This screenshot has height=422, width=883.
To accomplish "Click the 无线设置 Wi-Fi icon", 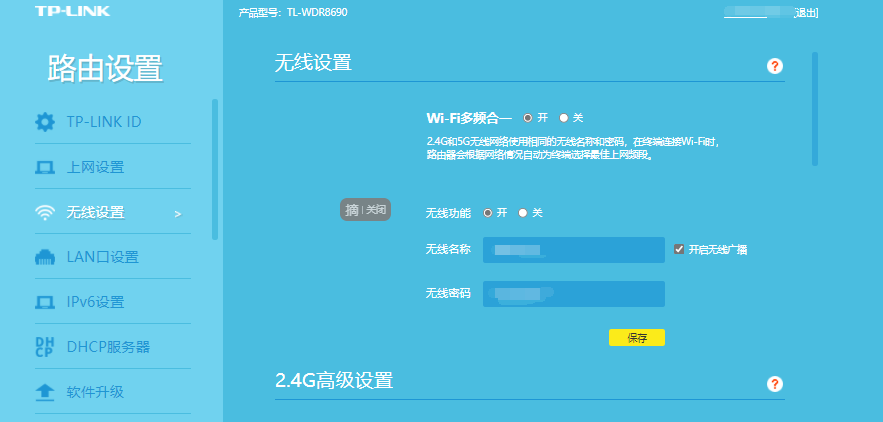I will coord(45,212).
